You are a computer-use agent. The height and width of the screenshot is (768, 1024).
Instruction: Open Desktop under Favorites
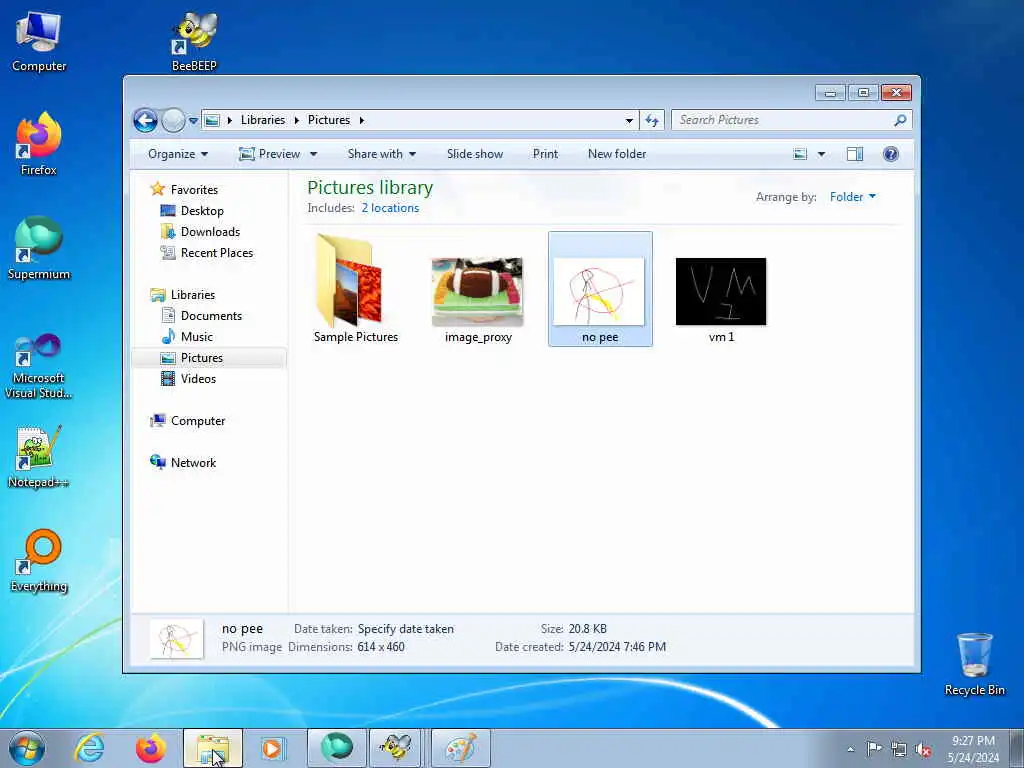202,211
